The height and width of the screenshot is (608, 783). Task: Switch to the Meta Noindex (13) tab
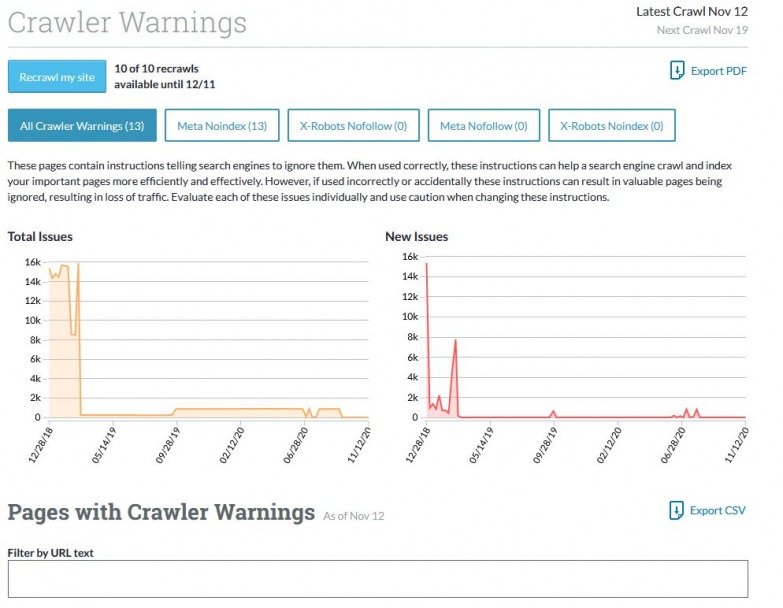(222, 126)
